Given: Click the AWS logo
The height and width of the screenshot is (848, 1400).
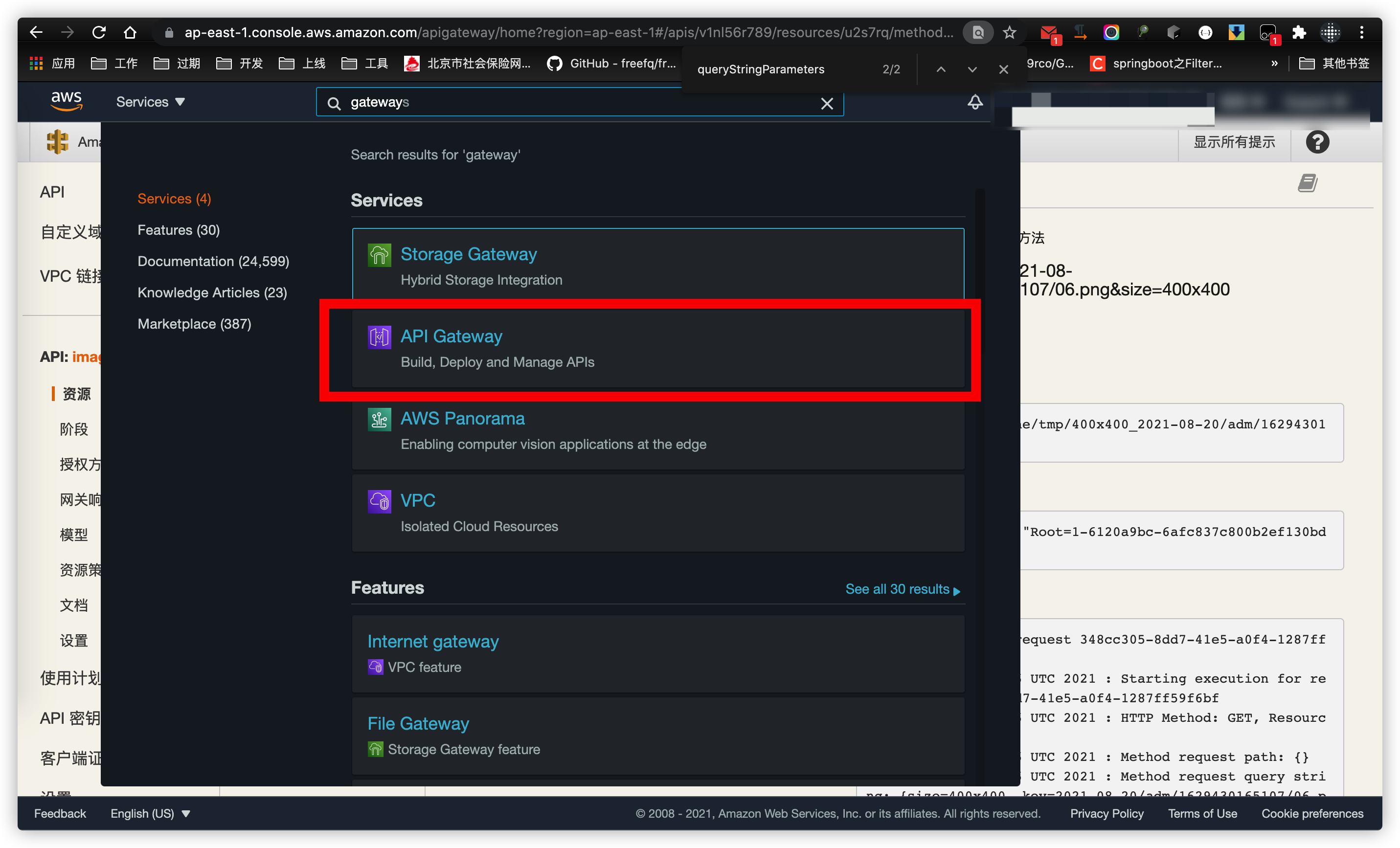Looking at the screenshot, I should tap(67, 101).
